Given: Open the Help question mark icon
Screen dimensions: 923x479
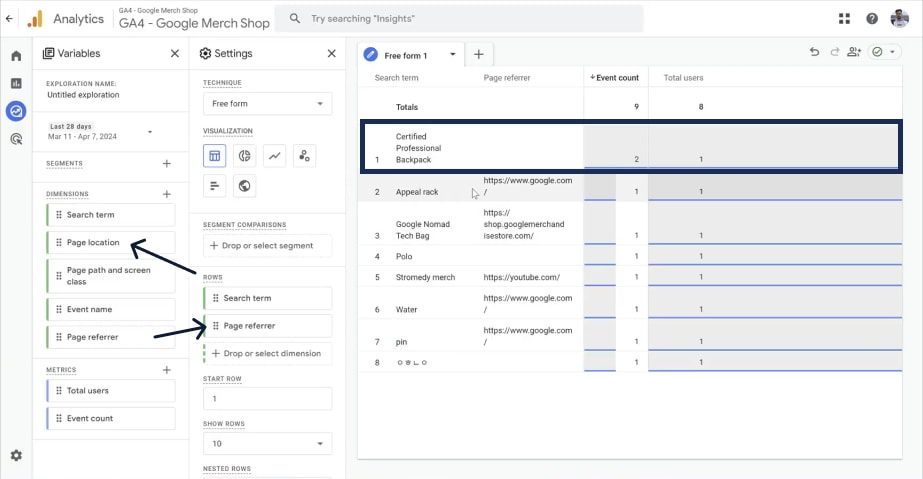Looking at the screenshot, I should tap(872, 19).
